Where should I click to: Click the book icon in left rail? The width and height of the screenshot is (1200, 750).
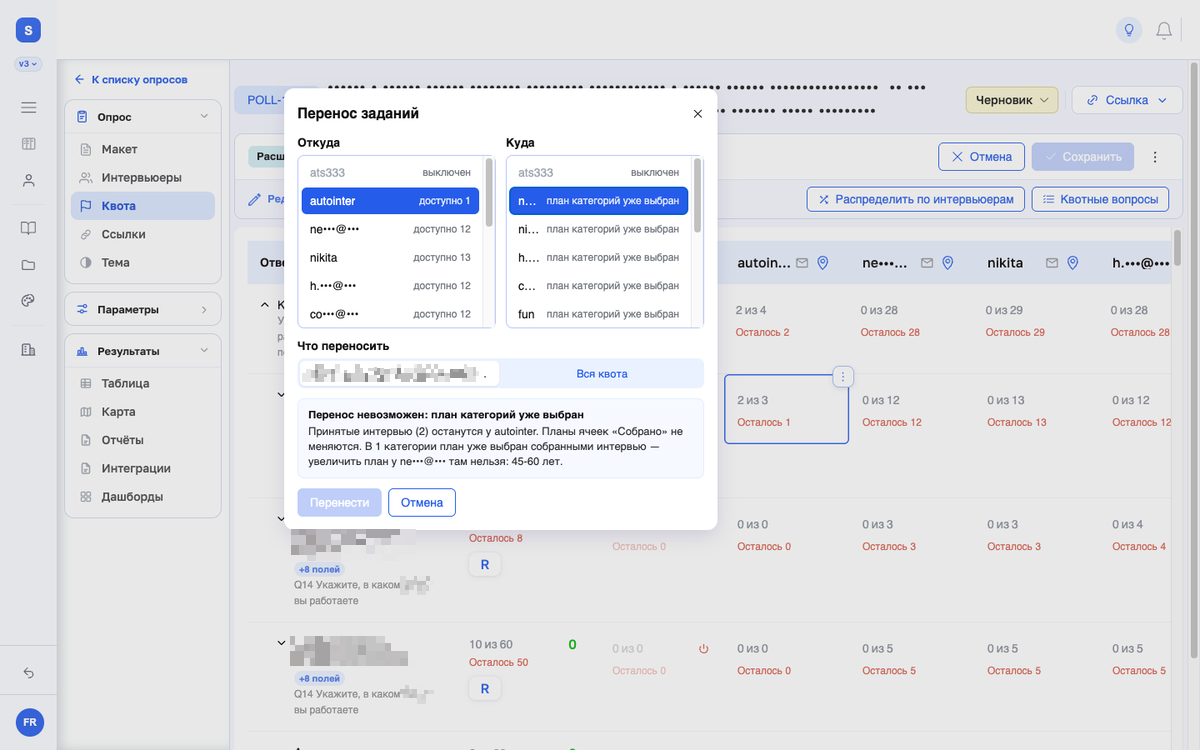(28, 228)
